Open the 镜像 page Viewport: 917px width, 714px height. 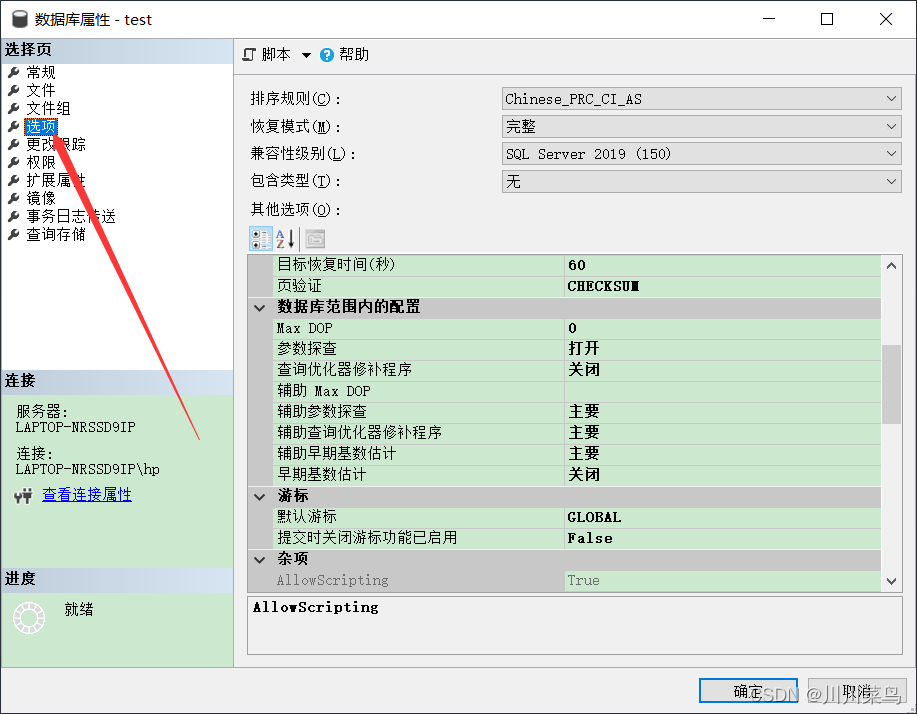click(41, 198)
